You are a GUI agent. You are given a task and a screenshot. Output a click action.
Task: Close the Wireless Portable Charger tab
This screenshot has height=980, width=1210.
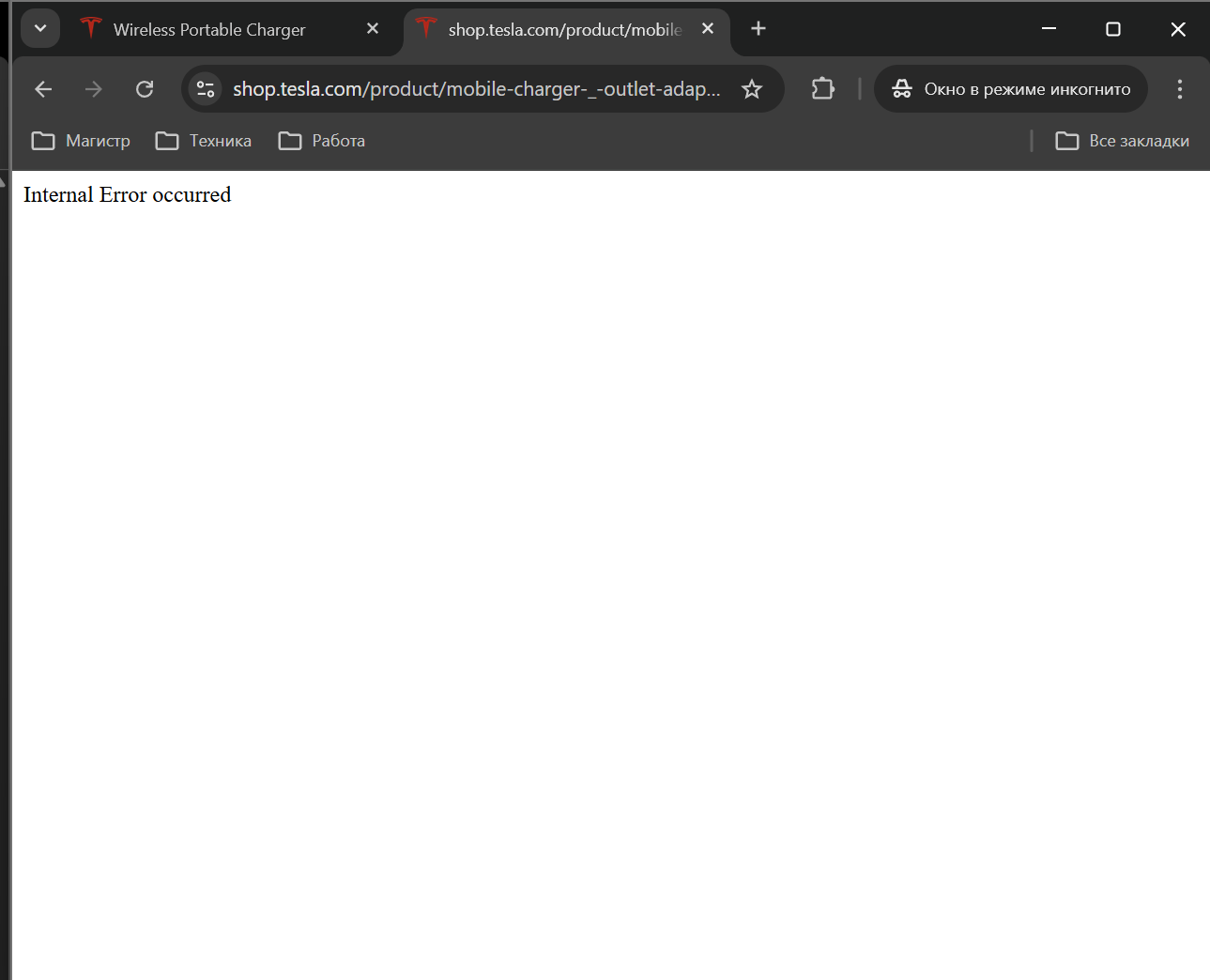(373, 29)
